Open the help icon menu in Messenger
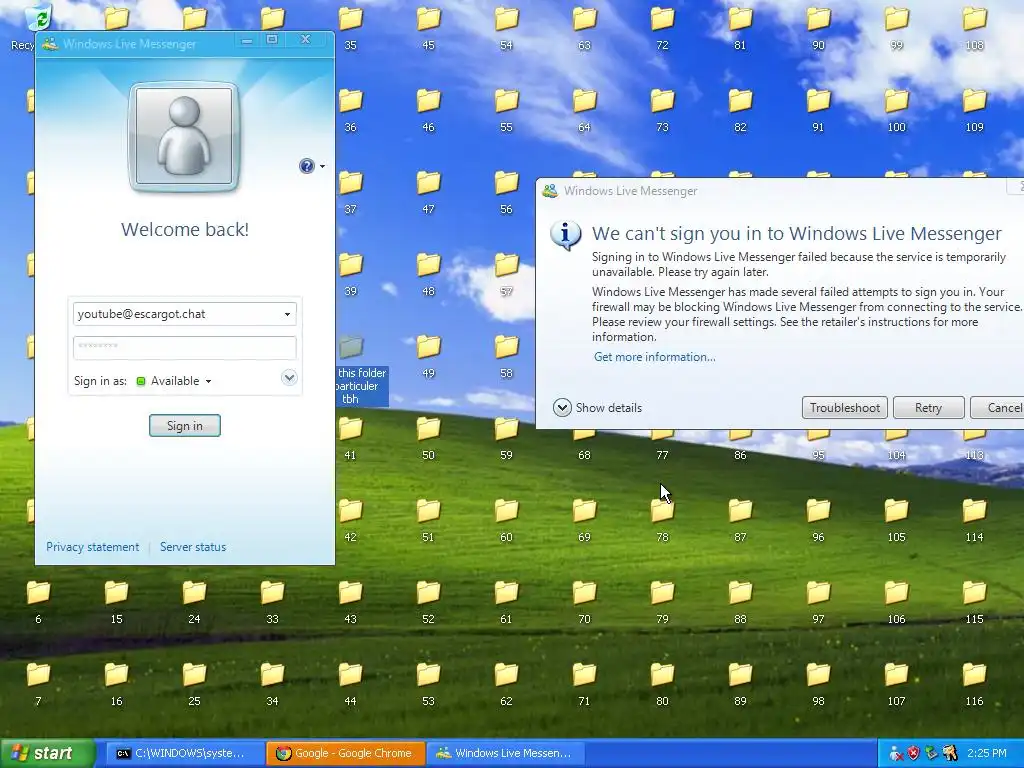1024x768 pixels. 312,166
